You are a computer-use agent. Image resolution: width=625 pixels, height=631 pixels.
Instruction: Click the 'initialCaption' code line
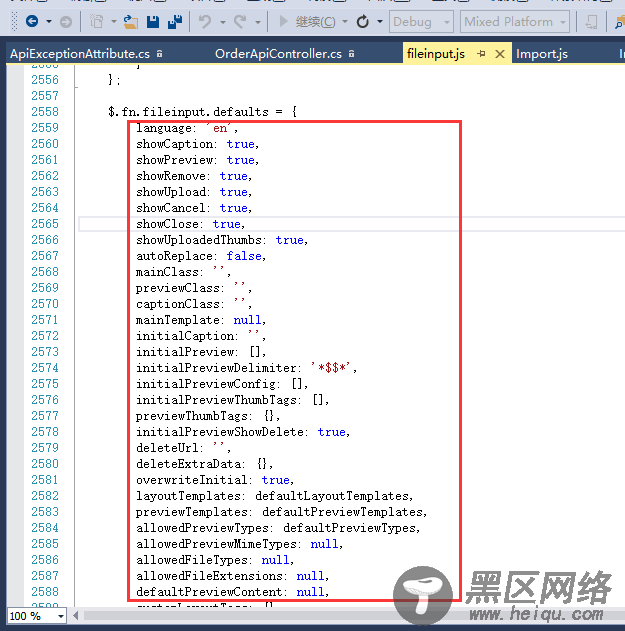point(201,336)
